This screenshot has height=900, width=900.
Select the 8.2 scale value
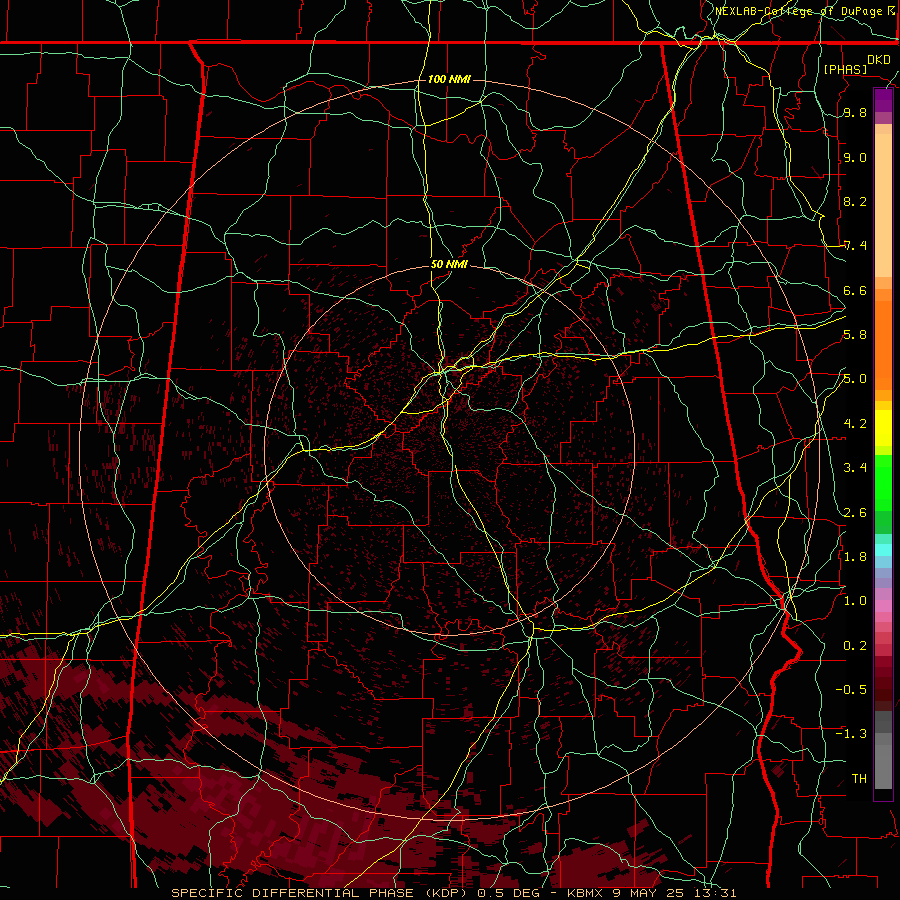click(x=855, y=202)
